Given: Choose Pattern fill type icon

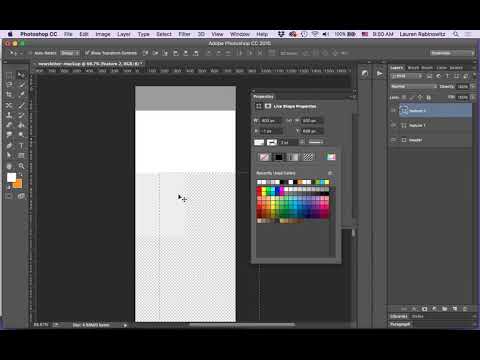Looking at the screenshot, I should coord(308,157).
